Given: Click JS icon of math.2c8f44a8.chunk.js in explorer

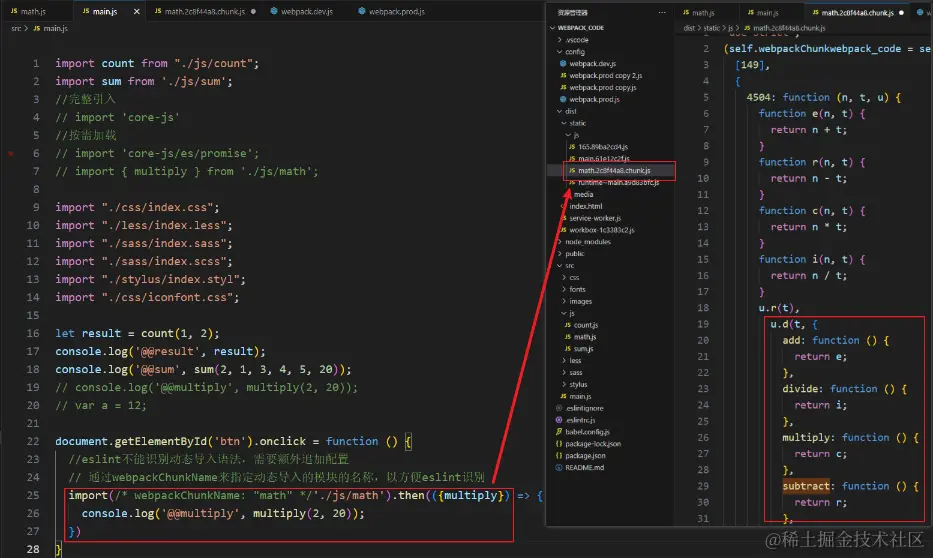Looking at the screenshot, I should [572, 170].
